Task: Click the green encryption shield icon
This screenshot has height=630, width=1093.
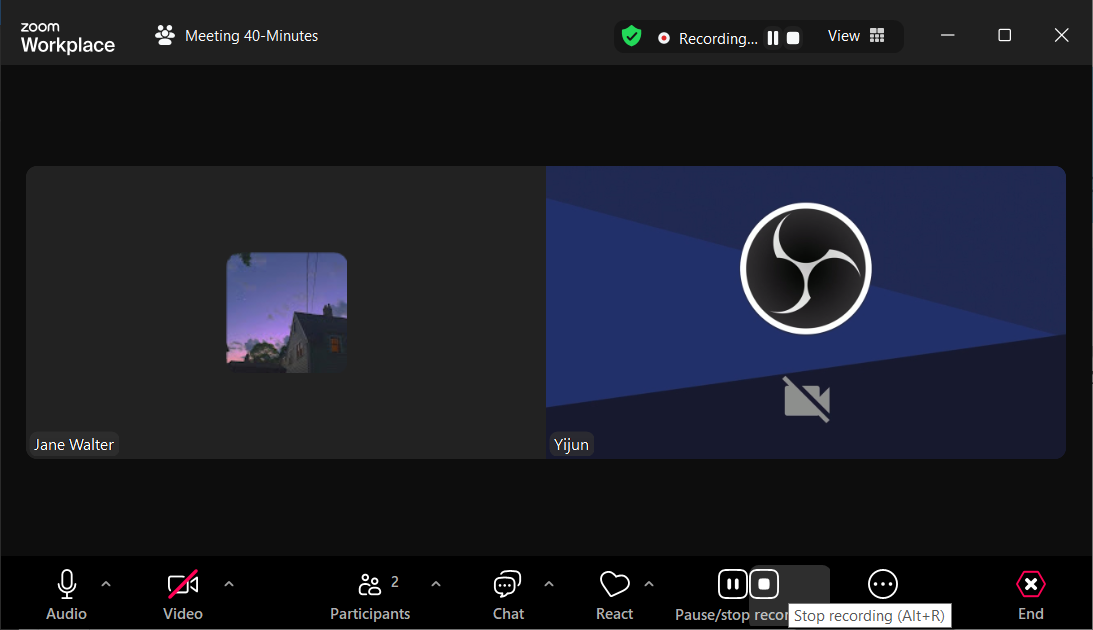Action: (x=631, y=37)
